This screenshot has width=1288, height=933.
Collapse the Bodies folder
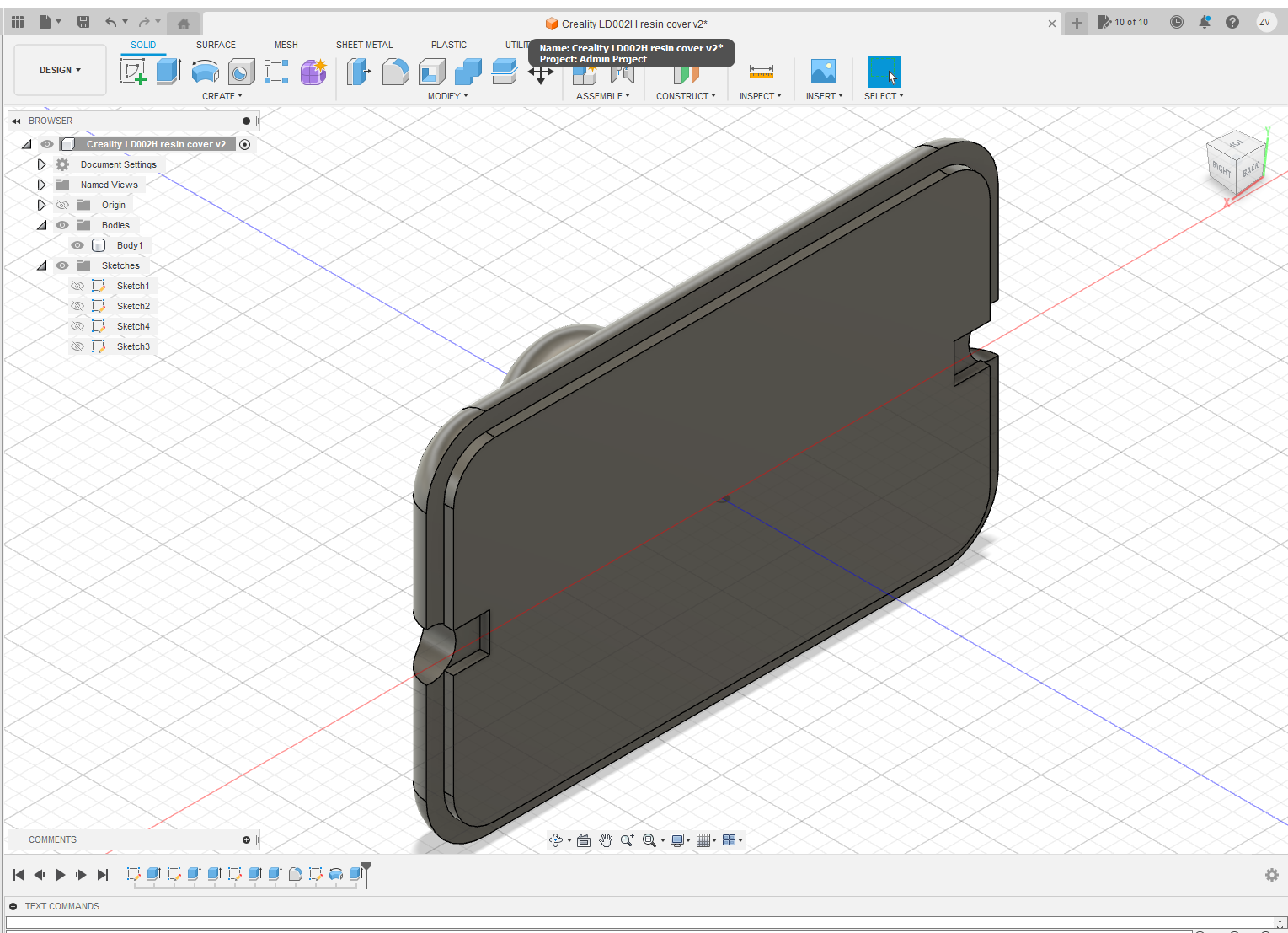(41, 225)
